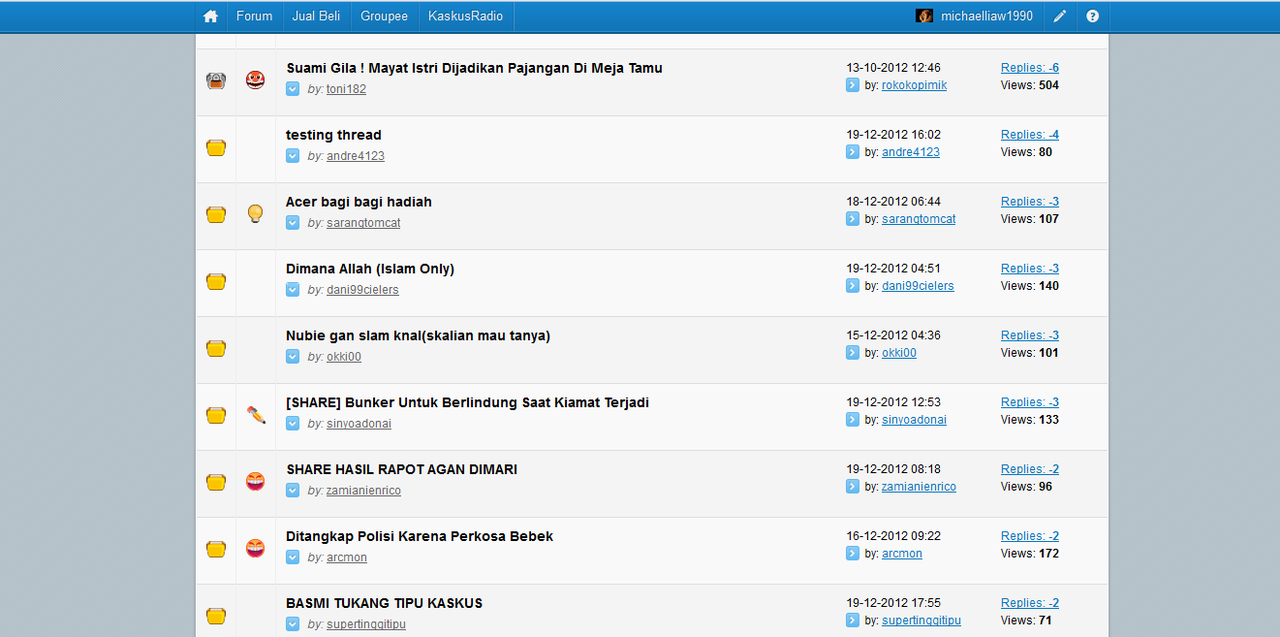Viewport: 1280px width, 637px height.
Task: Click the grinning emoticon on SHARE HASIL RAPOT
Action: (255, 481)
